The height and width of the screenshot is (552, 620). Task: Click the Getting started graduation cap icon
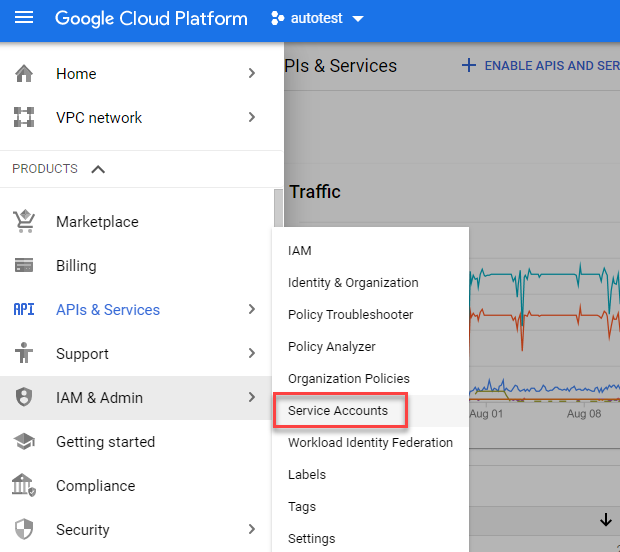[x=24, y=441]
